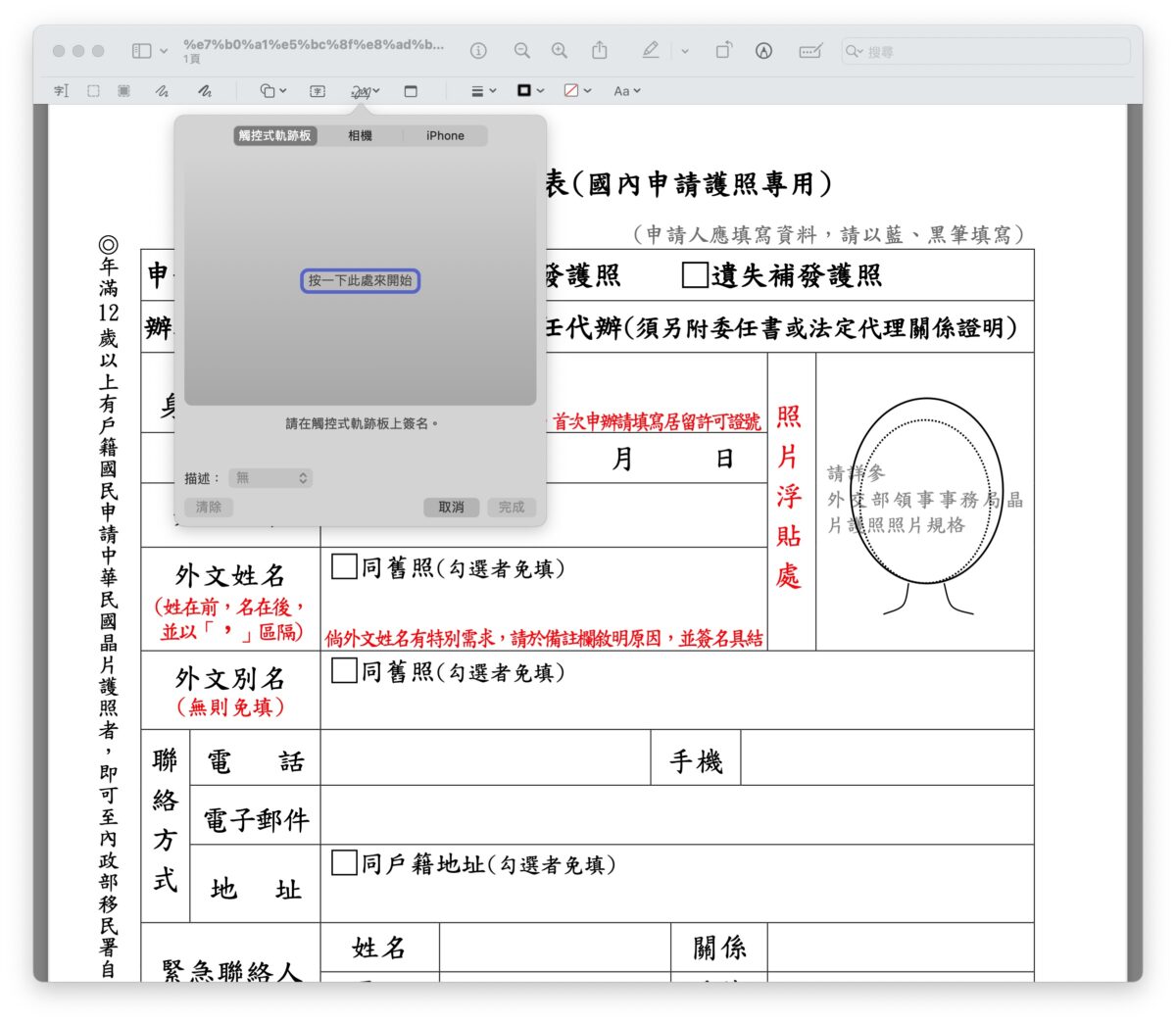Select the Sketch tool
The image size is (1176, 1023).
tap(162, 91)
